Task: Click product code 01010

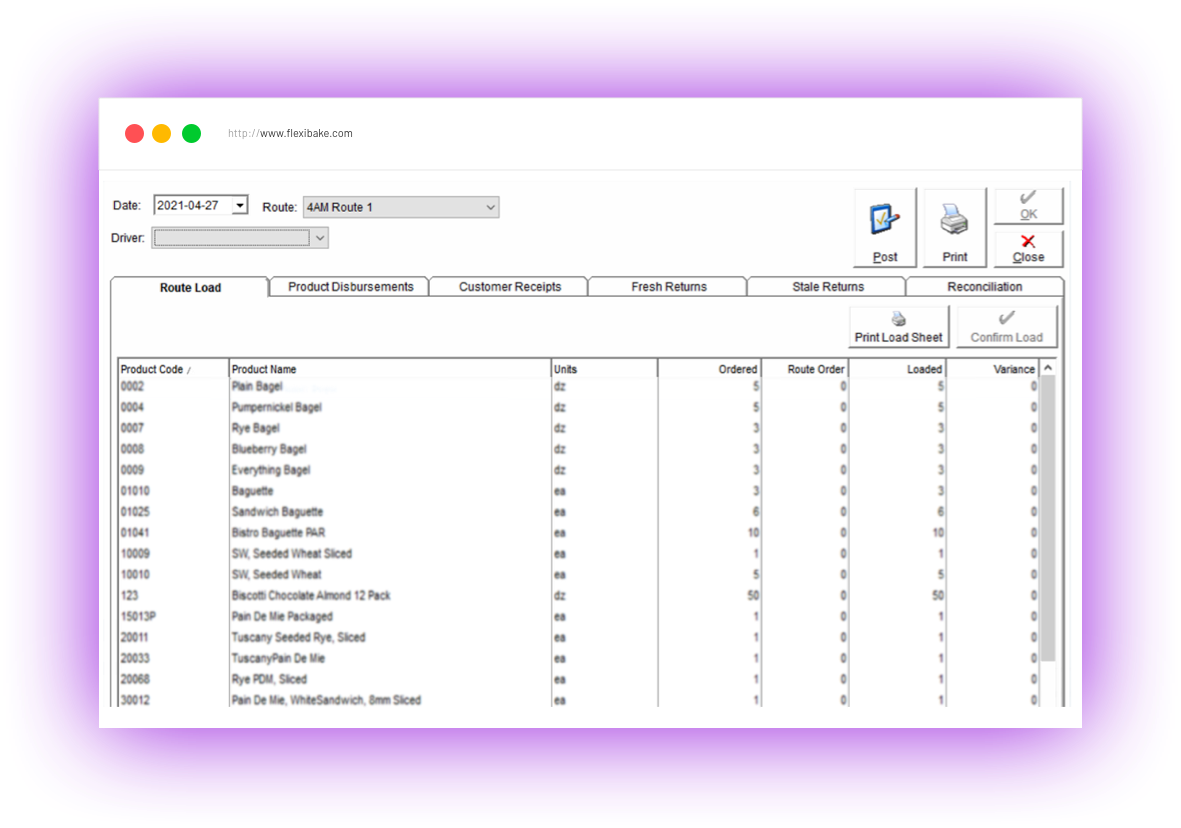Action: (x=136, y=491)
